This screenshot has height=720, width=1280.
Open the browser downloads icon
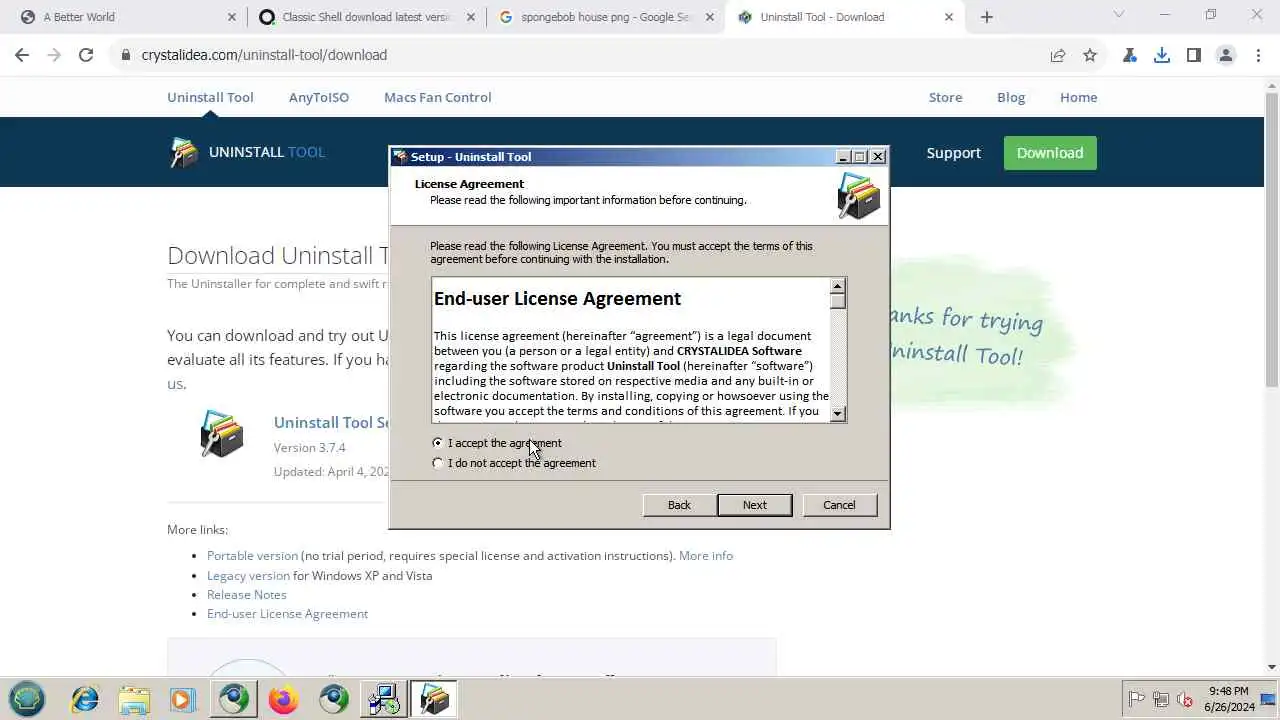pos(1162,55)
